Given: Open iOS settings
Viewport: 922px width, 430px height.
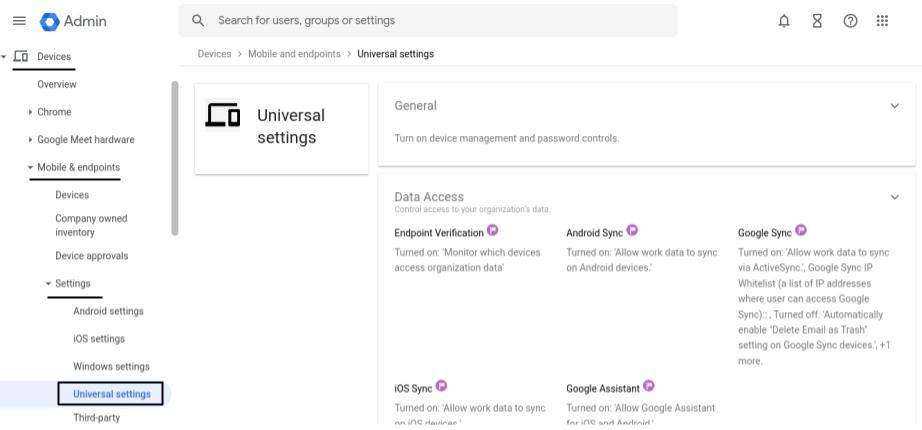Looking at the screenshot, I should pos(99,339).
